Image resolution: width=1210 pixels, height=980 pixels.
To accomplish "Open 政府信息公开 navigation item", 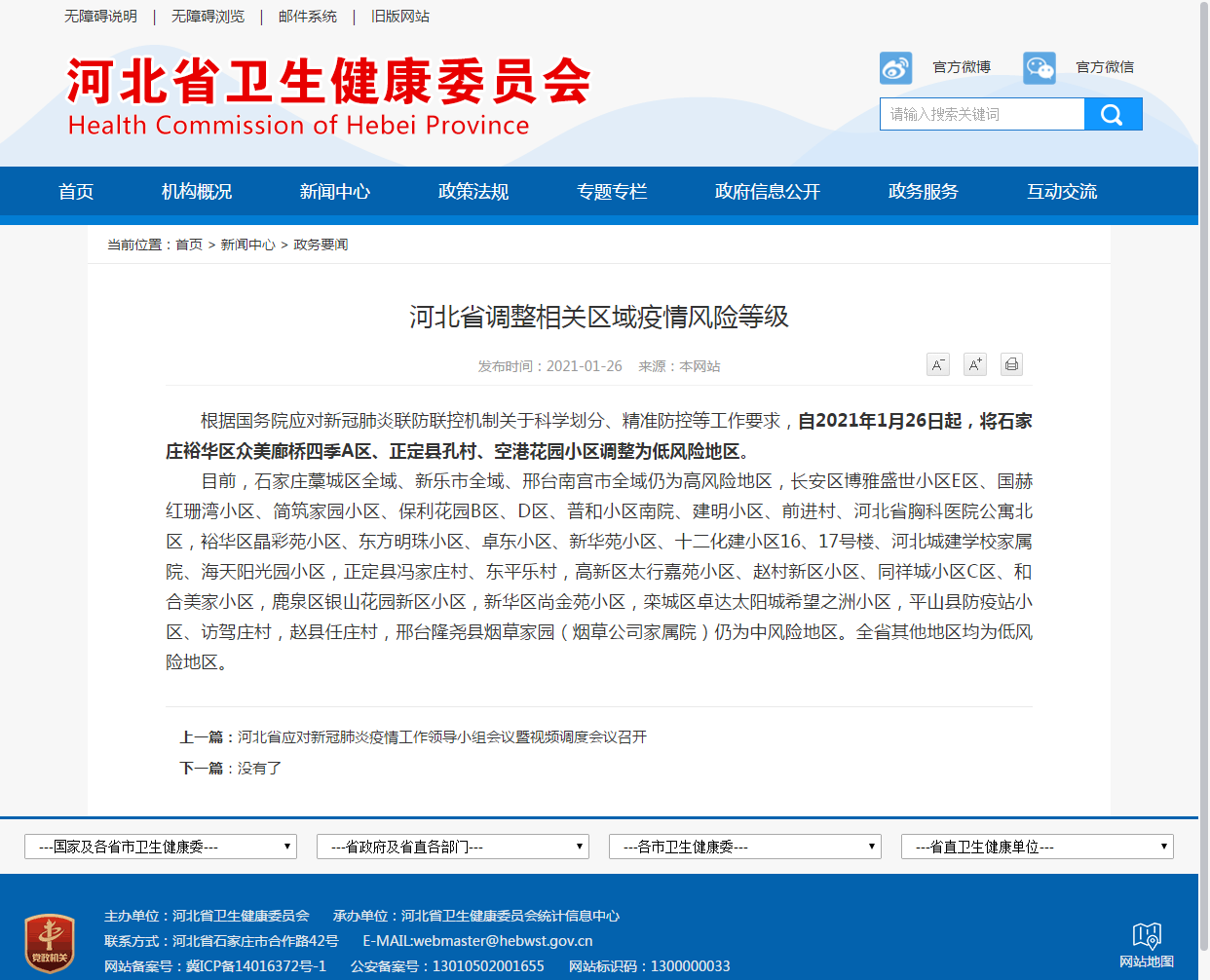I will coord(768,192).
